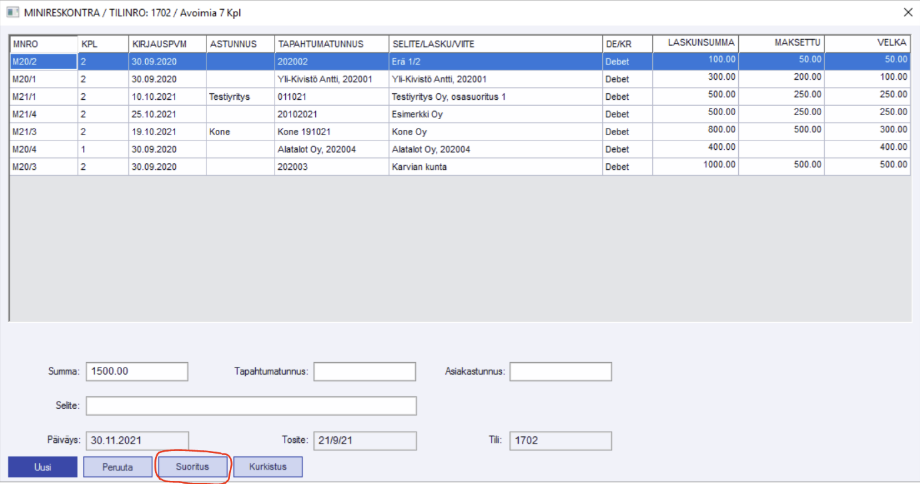920x484 pixels.
Task: Click the LASKUNSUMMA column header
Action: [695, 44]
